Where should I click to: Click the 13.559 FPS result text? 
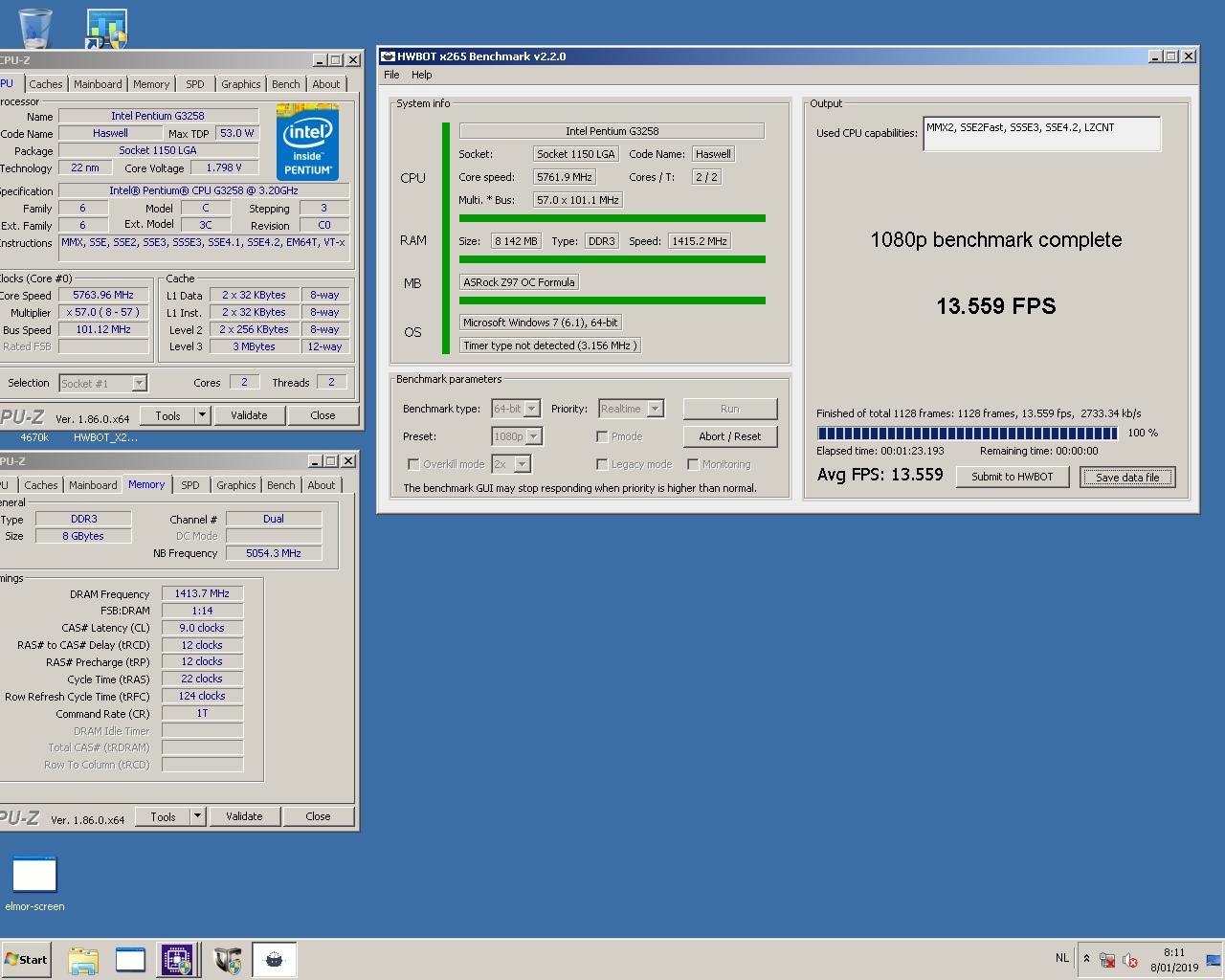tap(995, 306)
